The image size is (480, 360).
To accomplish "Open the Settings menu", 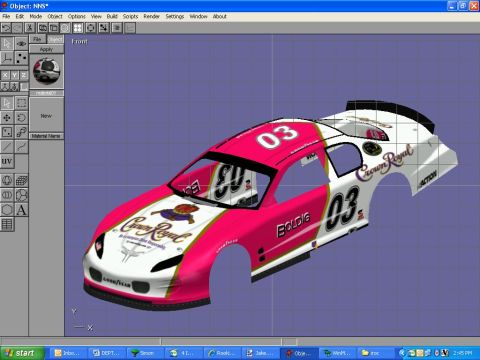I will 175,16.
